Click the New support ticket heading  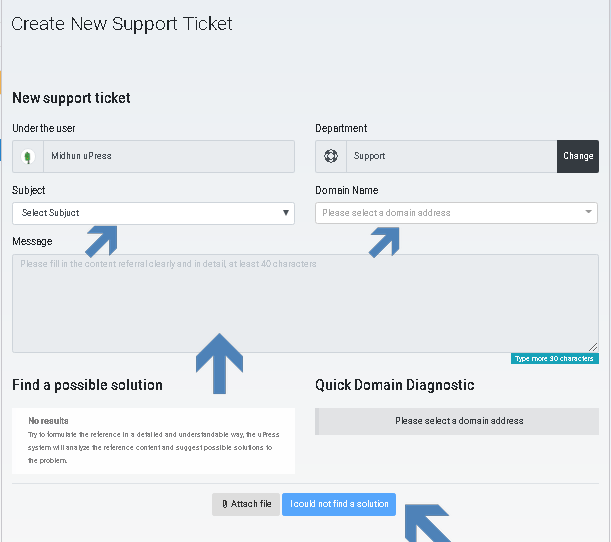click(71, 98)
